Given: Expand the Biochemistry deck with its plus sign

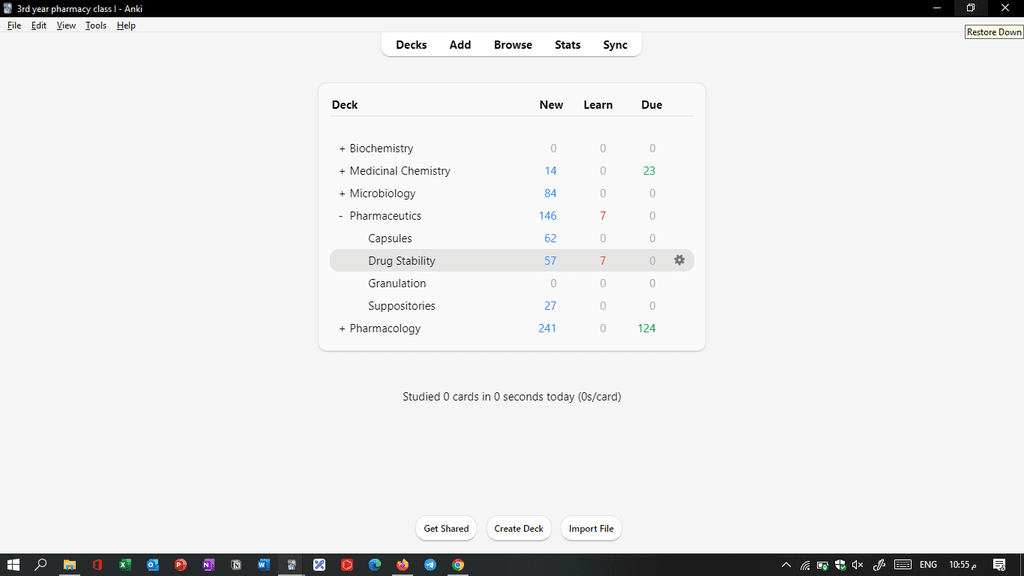Looking at the screenshot, I should click(x=342, y=149).
